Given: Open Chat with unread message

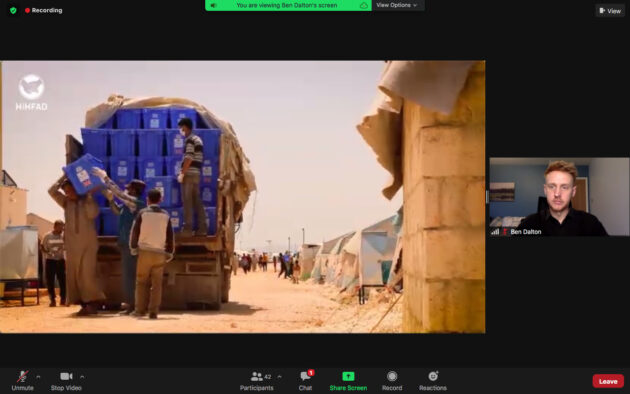Looking at the screenshot, I should (x=305, y=380).
